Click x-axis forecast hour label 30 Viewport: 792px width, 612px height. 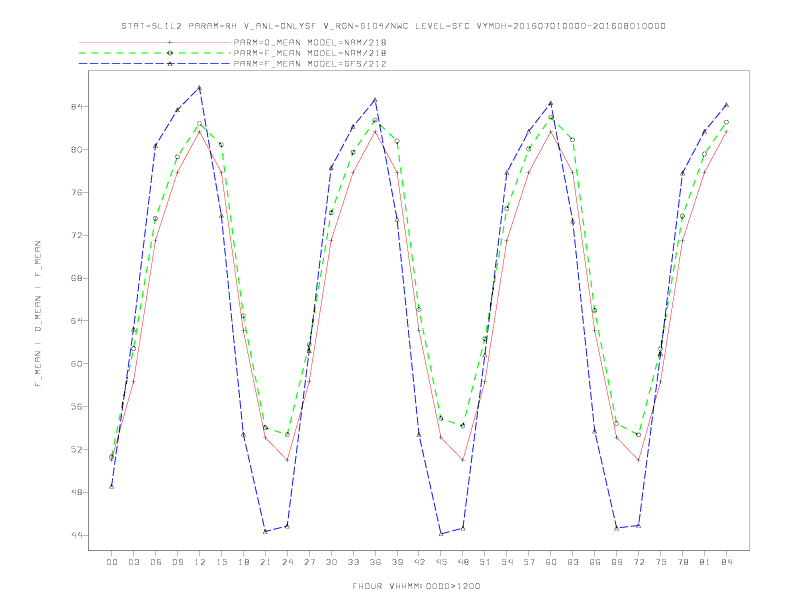pyautogui.click(x=331, y=562)
